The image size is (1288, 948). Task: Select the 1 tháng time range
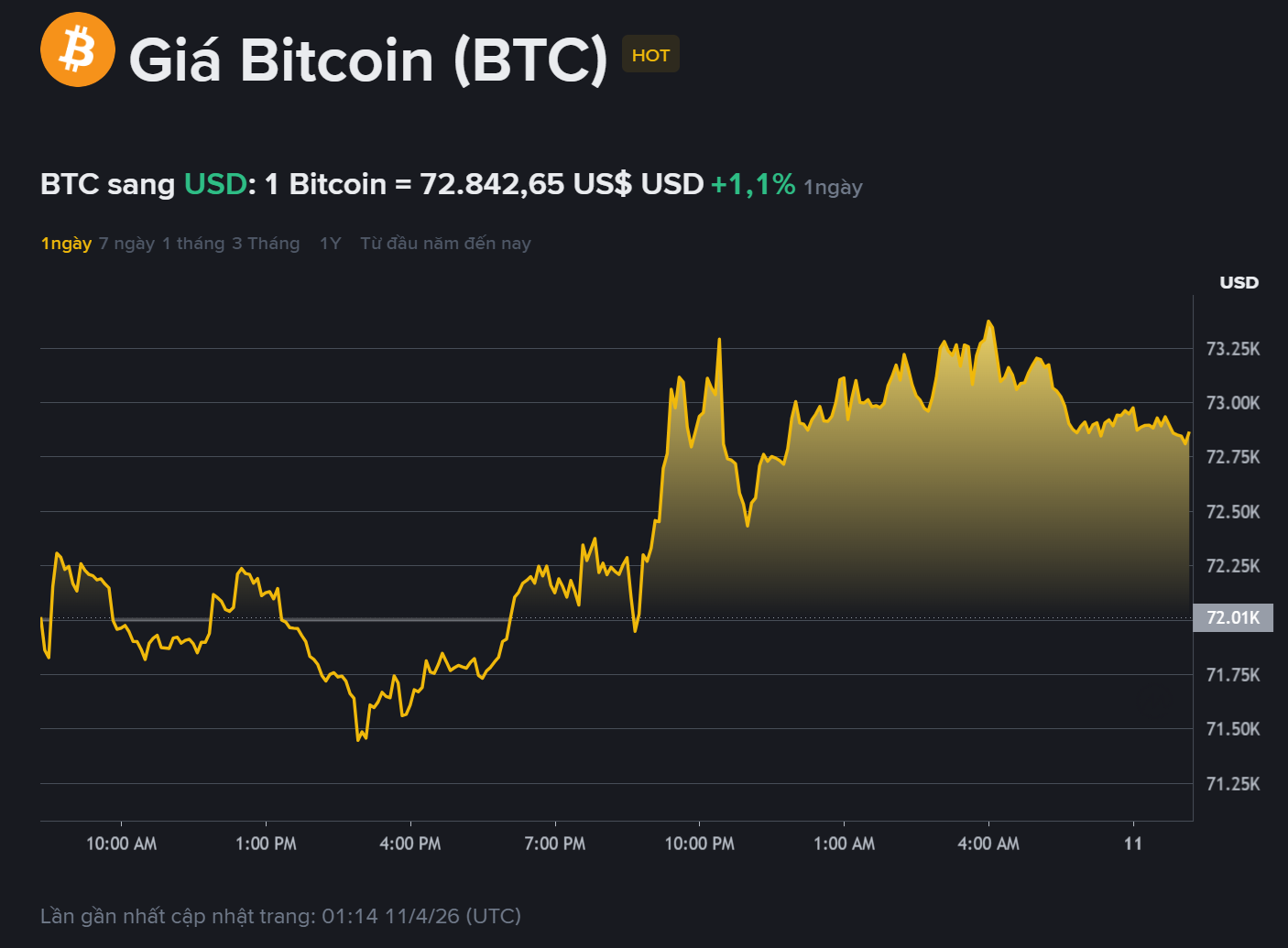[x=193, y=244]
